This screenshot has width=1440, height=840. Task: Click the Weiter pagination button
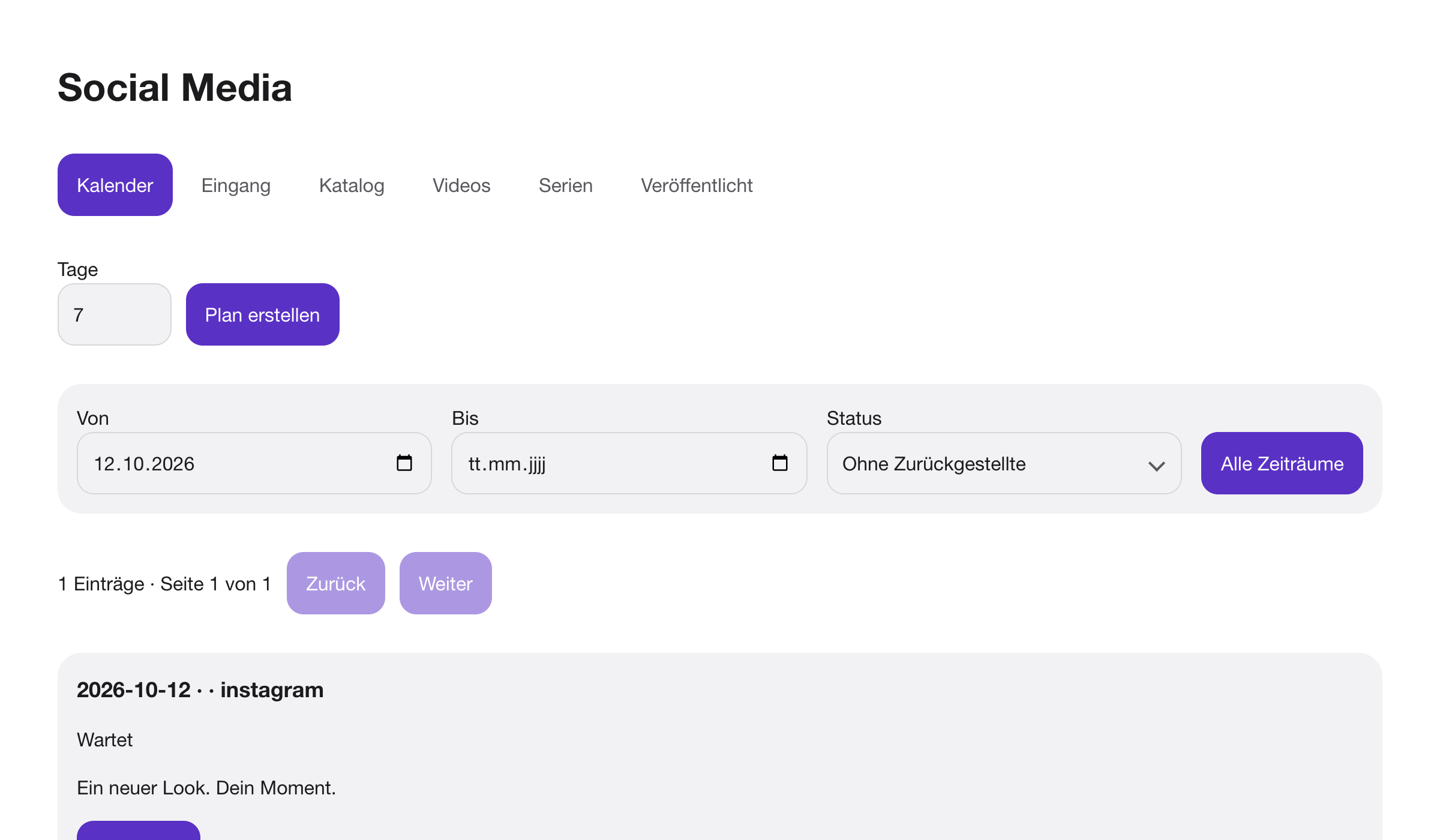pos(446,583)
